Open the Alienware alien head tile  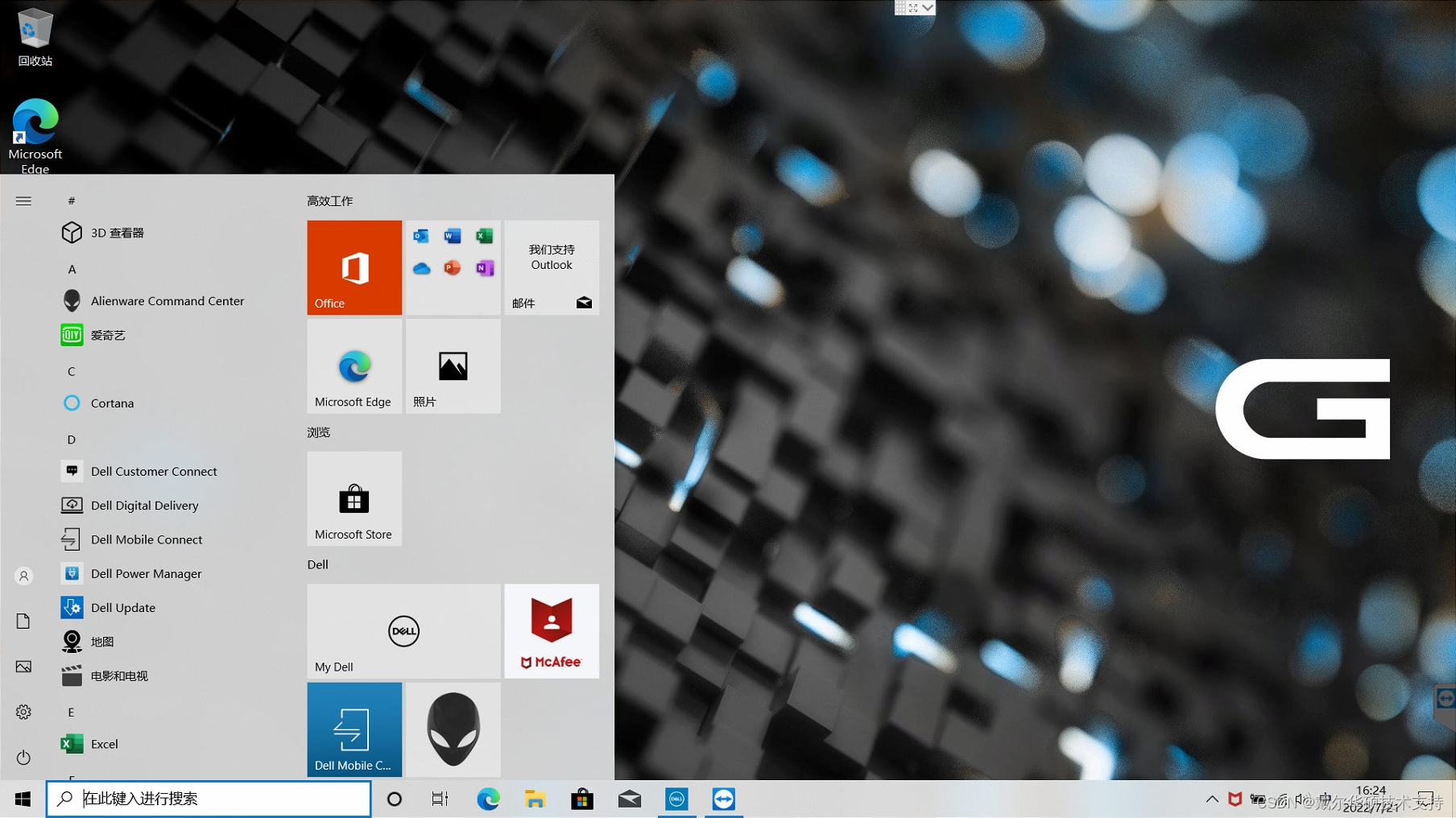coord(453,729)
